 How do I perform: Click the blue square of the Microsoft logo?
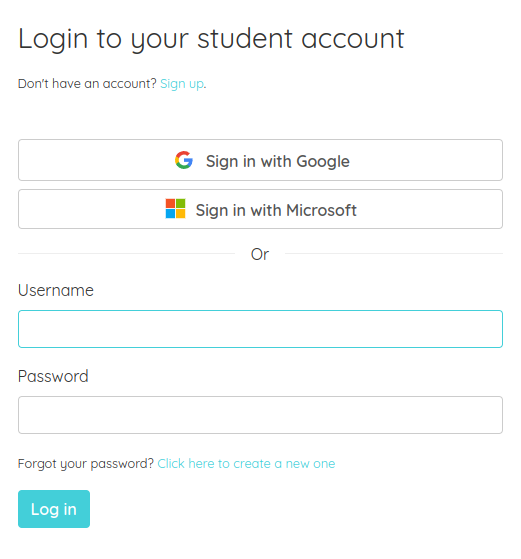point(170,214)
